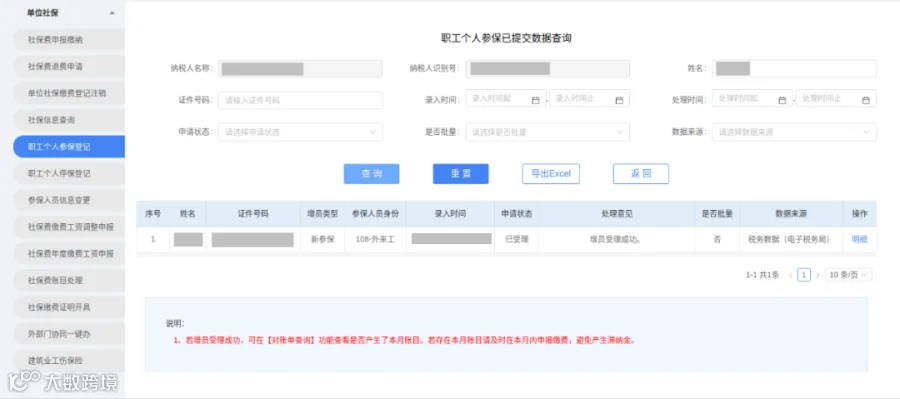The width and height of the screenshot is (900, 399).
Task: Open 参保人员信息变更 menu item
Action: click(x=69, y=200)
